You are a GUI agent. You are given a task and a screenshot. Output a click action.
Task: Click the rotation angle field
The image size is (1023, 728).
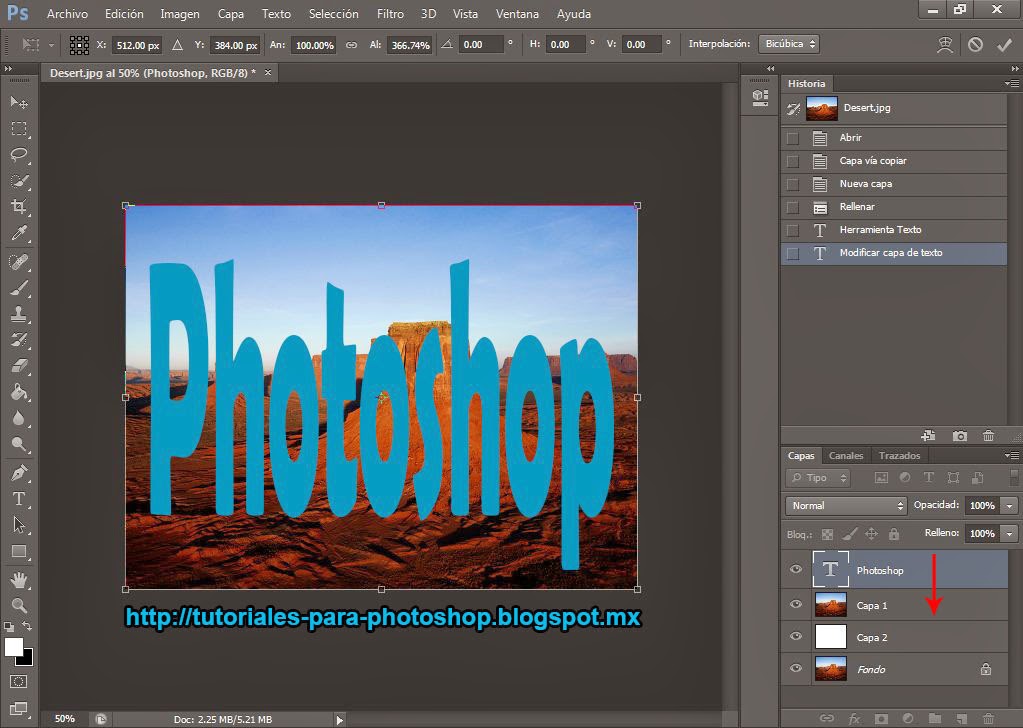click(x=480, y=45)
